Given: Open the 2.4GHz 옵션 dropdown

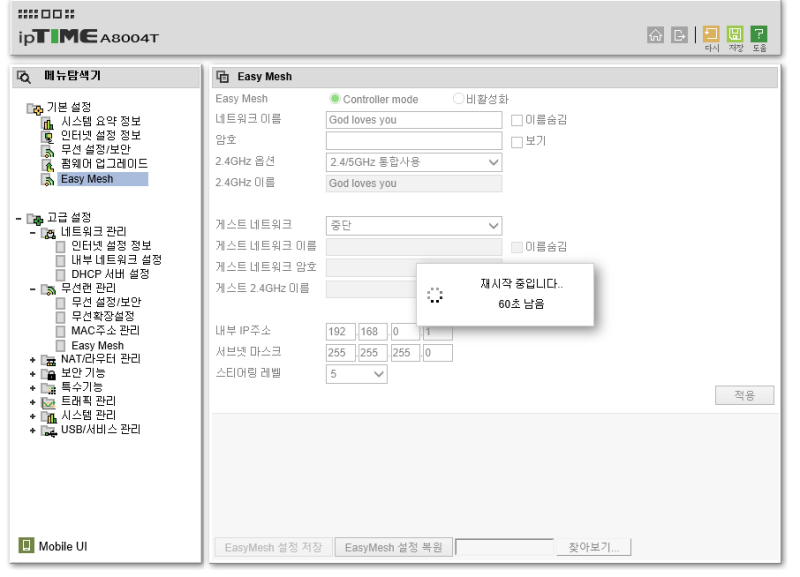Looking at the screenshot, I should (x=412, y=163).
